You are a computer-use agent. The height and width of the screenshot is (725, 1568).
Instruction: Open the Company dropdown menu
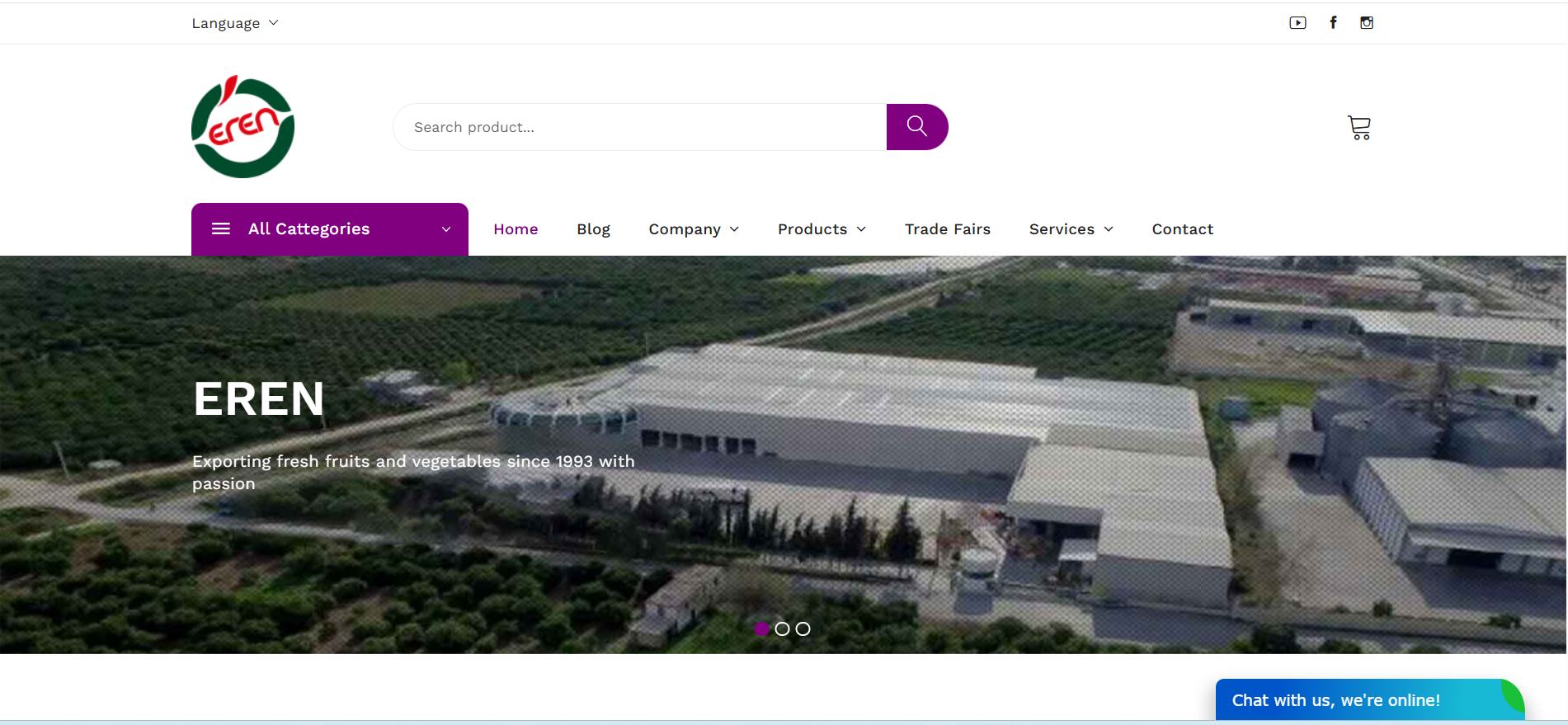click(x=694, y=229)
